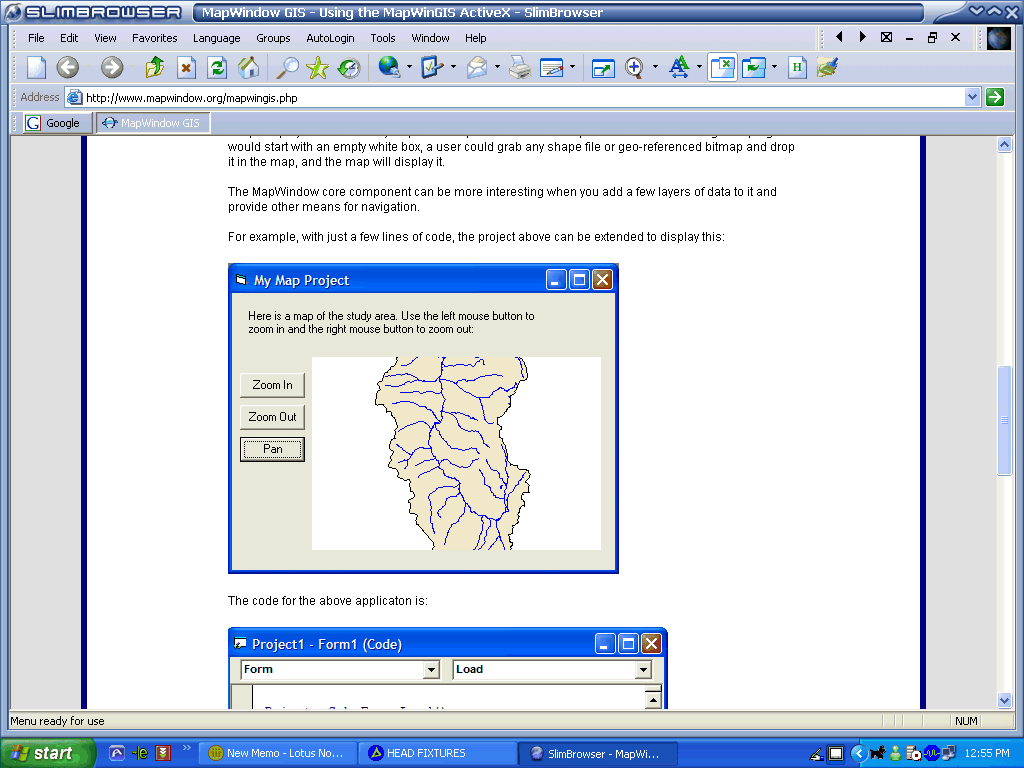The height and width of the screenshot is (768, 1024).
Task: Click the Back navigation arrow
Action: 67,67
